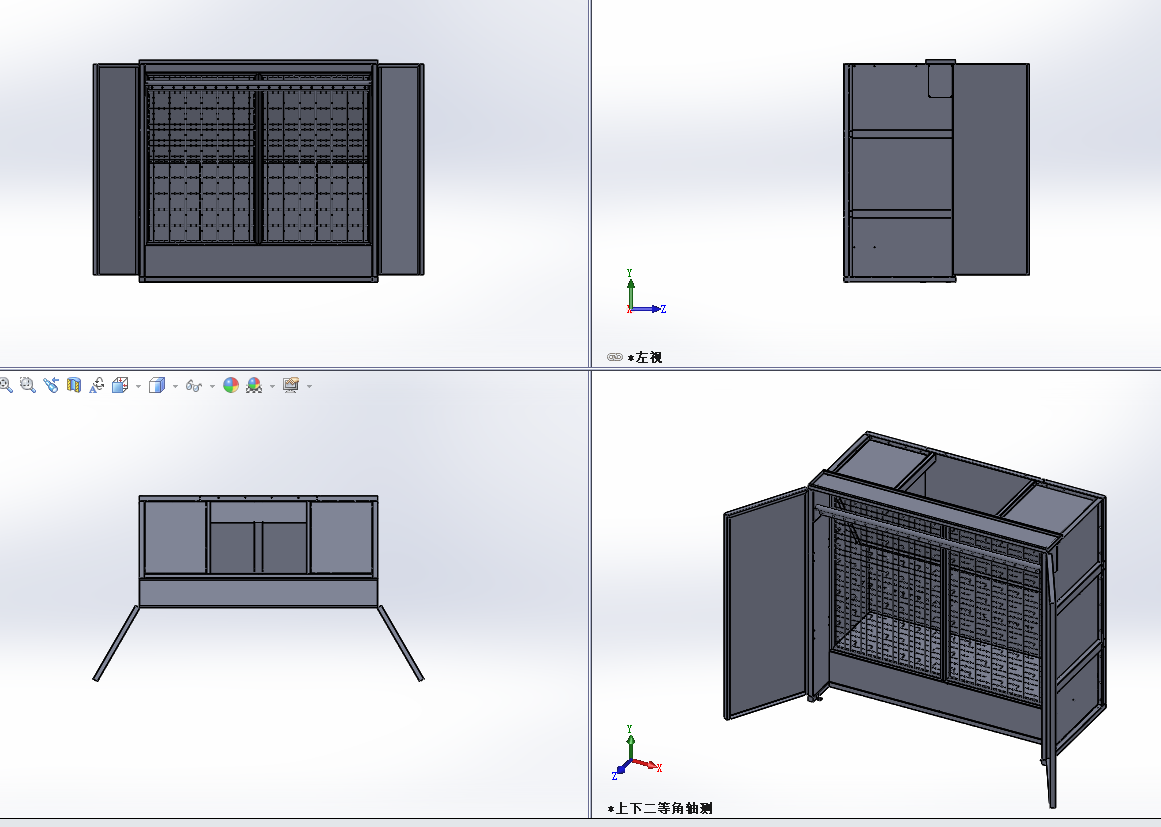The width and height of the screenshot is (1161, 827).
Task: Click the View Settings monitor icon
Action: pyautogui.click(x=291, y=385)
